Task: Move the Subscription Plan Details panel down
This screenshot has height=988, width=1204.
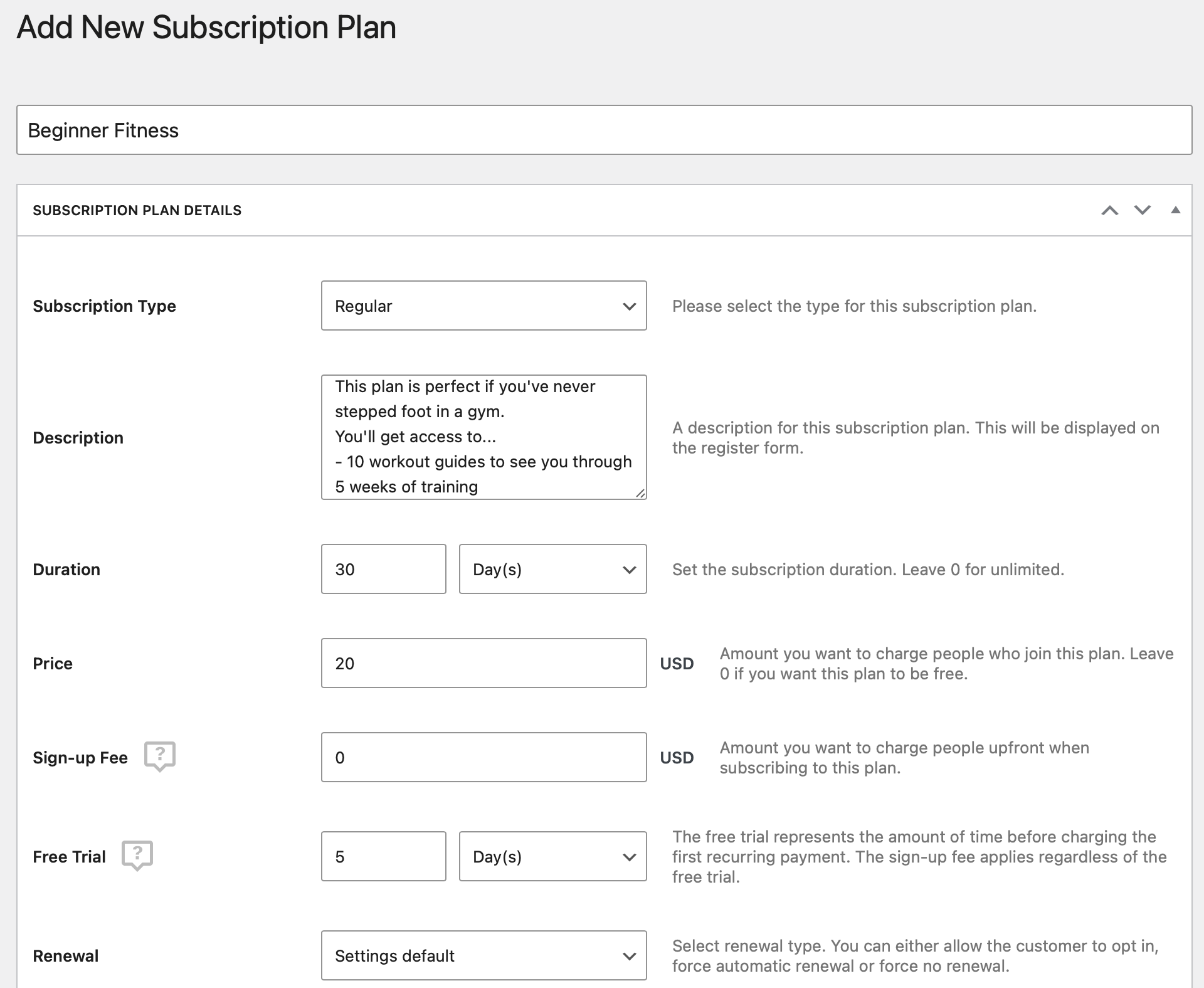Action: (1143, 210)
